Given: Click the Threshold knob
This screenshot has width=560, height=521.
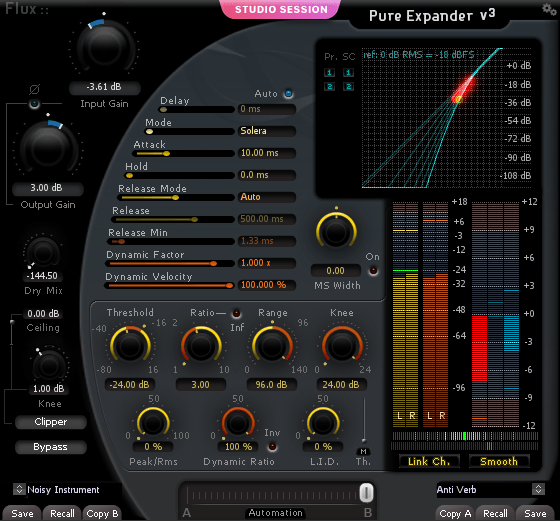Looking at the screenshot, I should coord(130,345).
